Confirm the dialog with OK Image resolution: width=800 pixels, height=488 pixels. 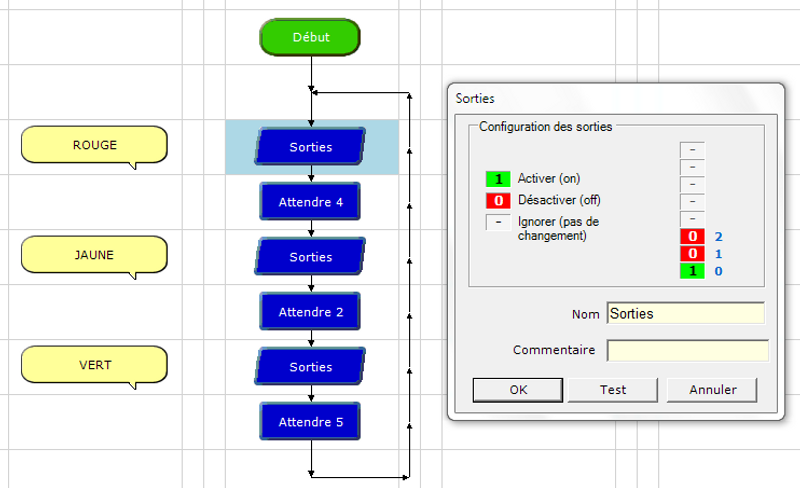pos(518,390)
